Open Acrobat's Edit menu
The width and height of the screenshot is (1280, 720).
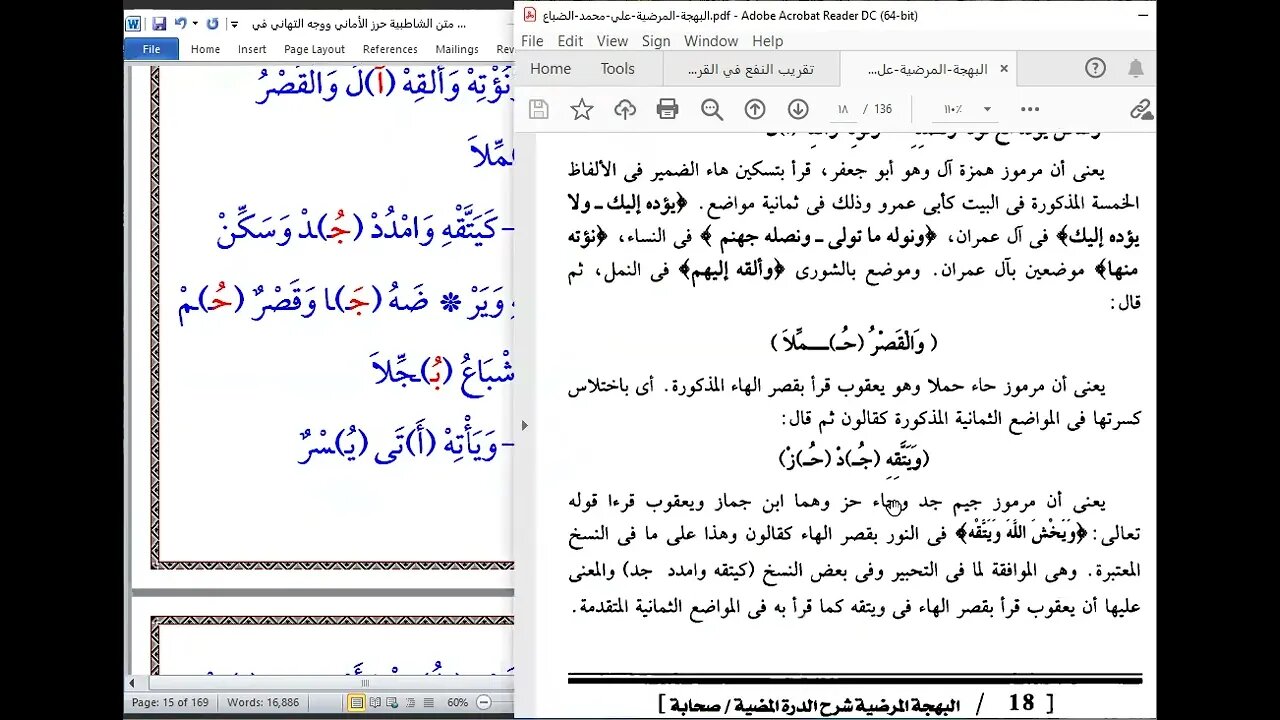[570, 41]
